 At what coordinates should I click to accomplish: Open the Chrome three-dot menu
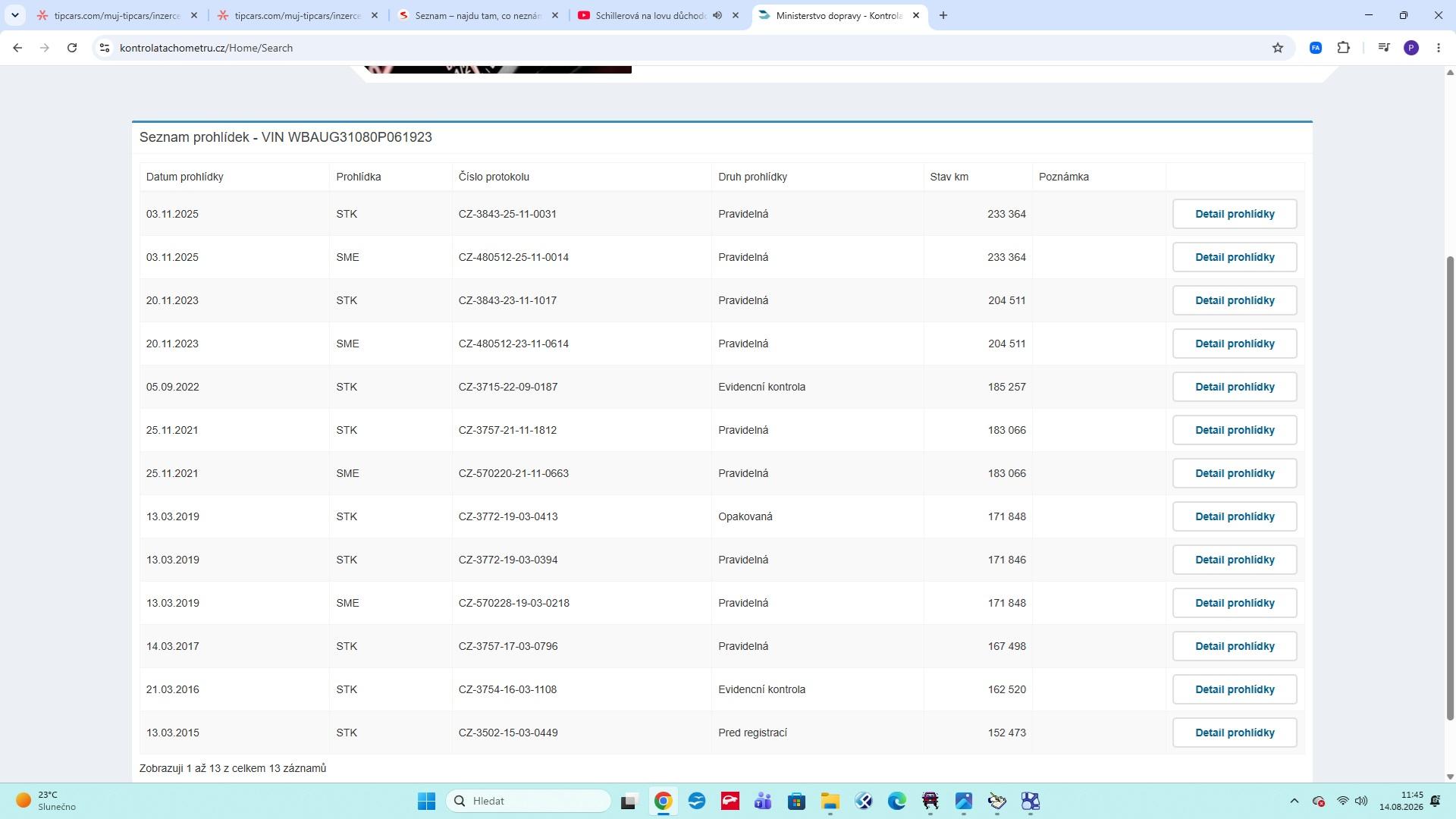1439,48
